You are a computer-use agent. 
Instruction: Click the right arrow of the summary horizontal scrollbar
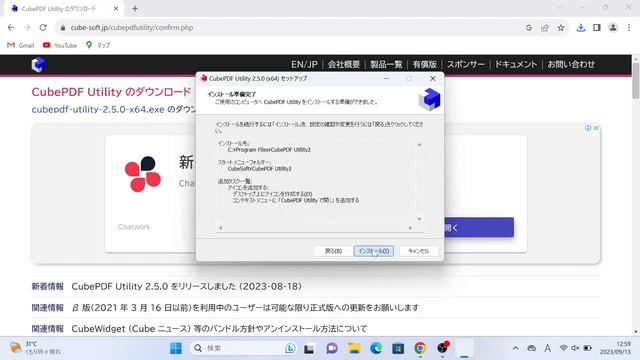click(411, 228)
